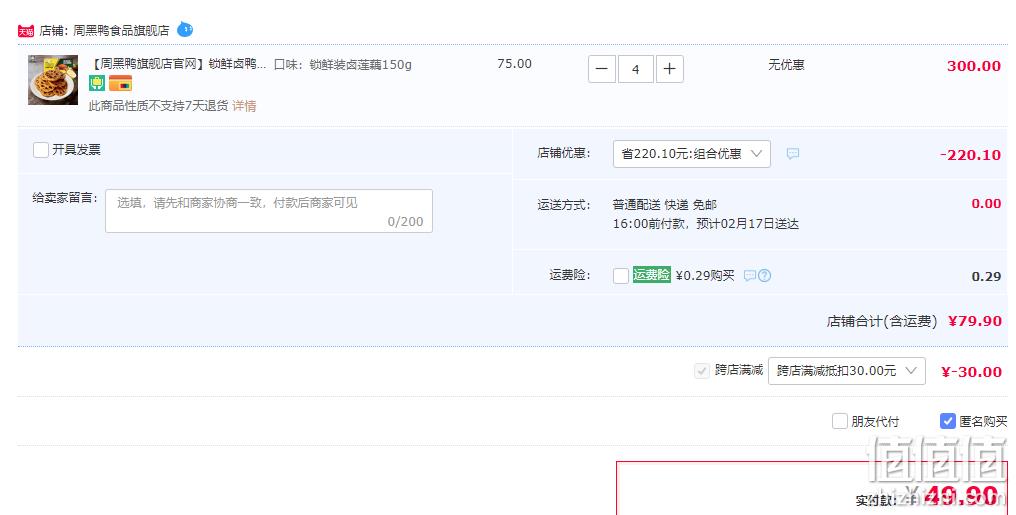Screen dimensions: 1016x515
Task: Click the green 运费险 label badge
Action: point(651,275)
